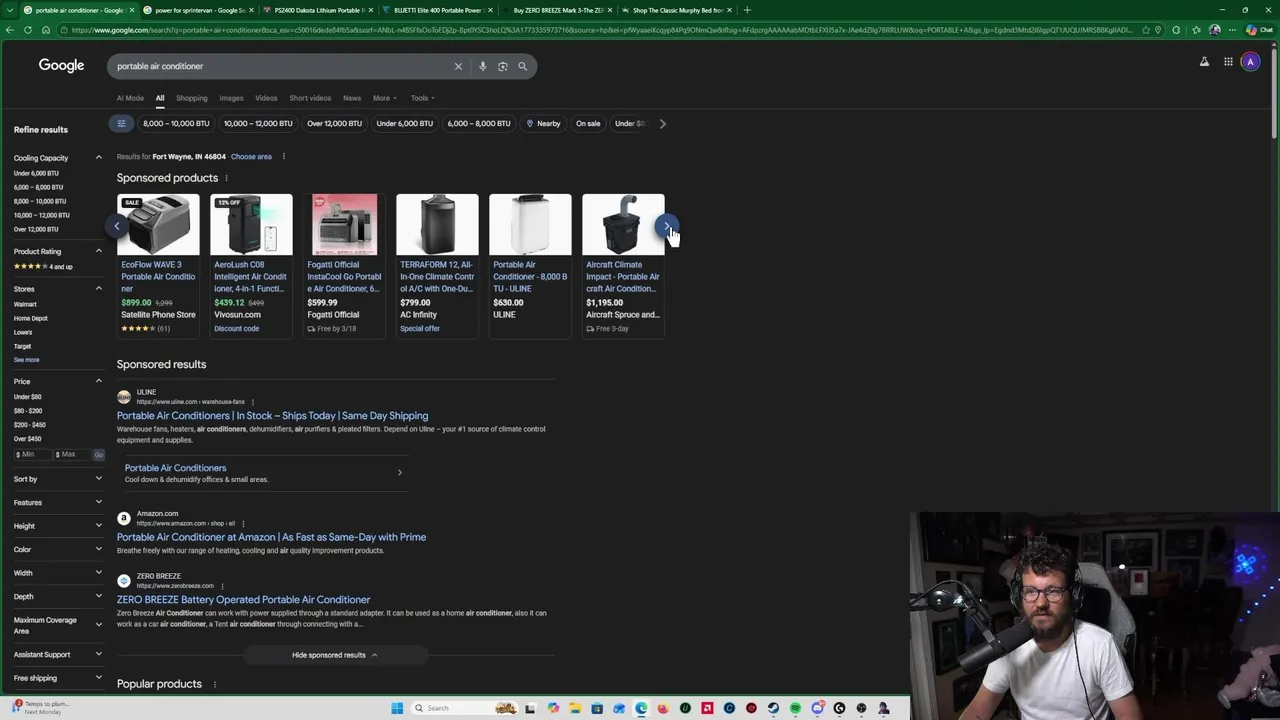Open search by image (camera icon)
This screenshot has height=720, width=1280.
[502, 66]
